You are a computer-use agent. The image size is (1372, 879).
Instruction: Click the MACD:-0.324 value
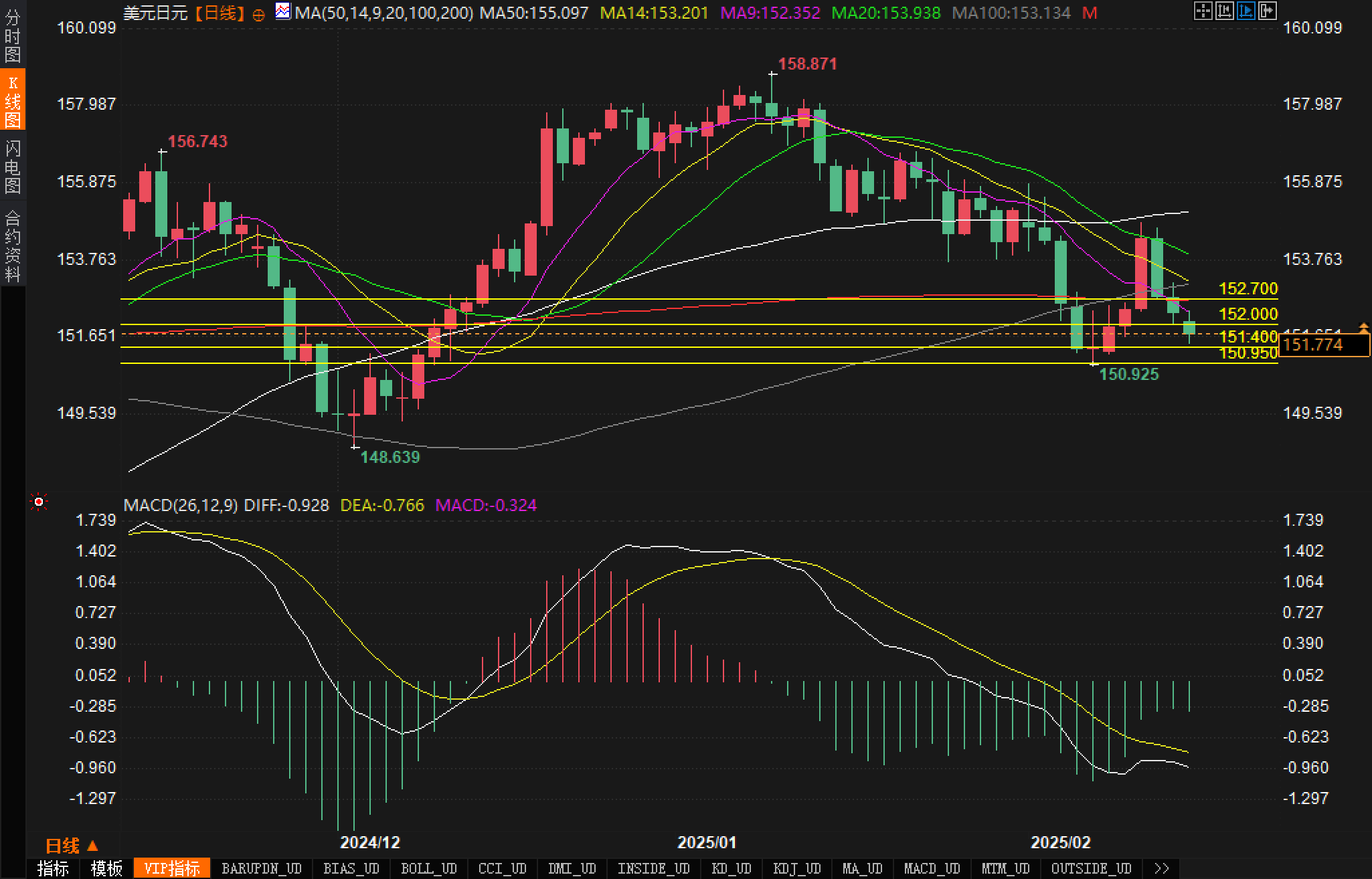pyautogui.click(x=486, y=505)
